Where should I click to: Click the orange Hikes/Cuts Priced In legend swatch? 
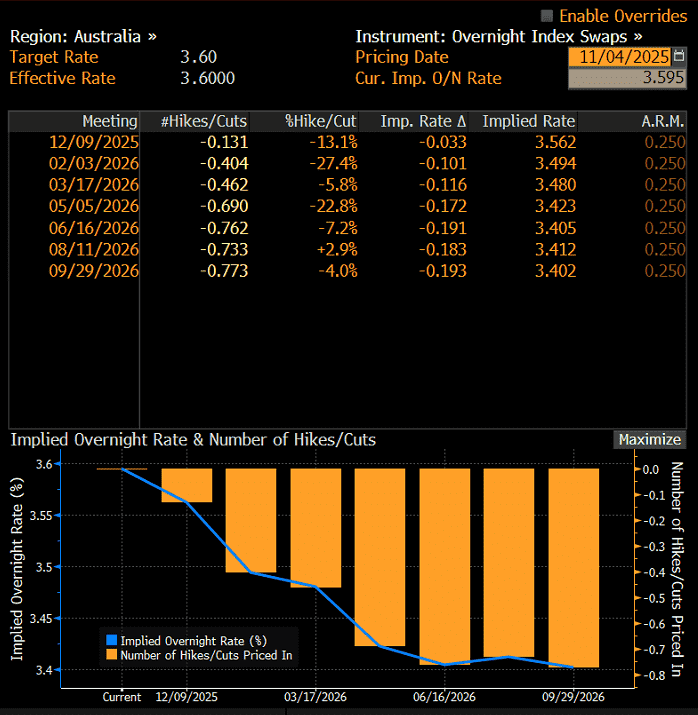[112, 655]
